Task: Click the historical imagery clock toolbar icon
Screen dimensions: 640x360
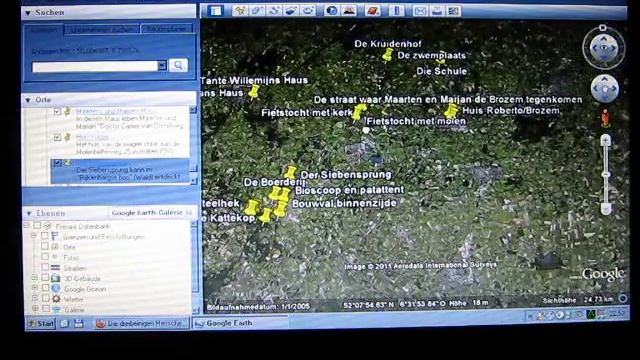Action: pos(332,11)
